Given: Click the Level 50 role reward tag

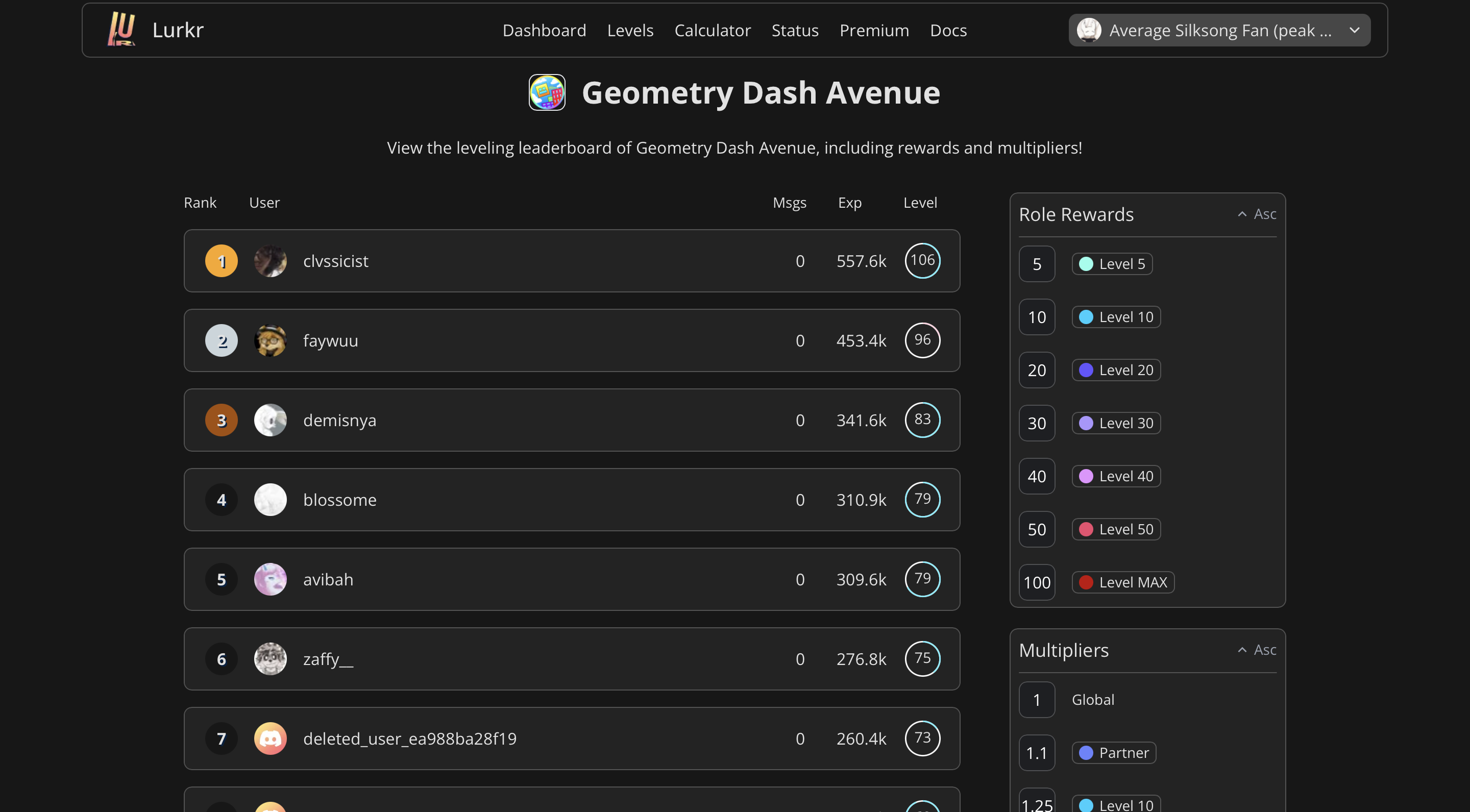Looking at the screenshot, I should (x=1116, y=529).
